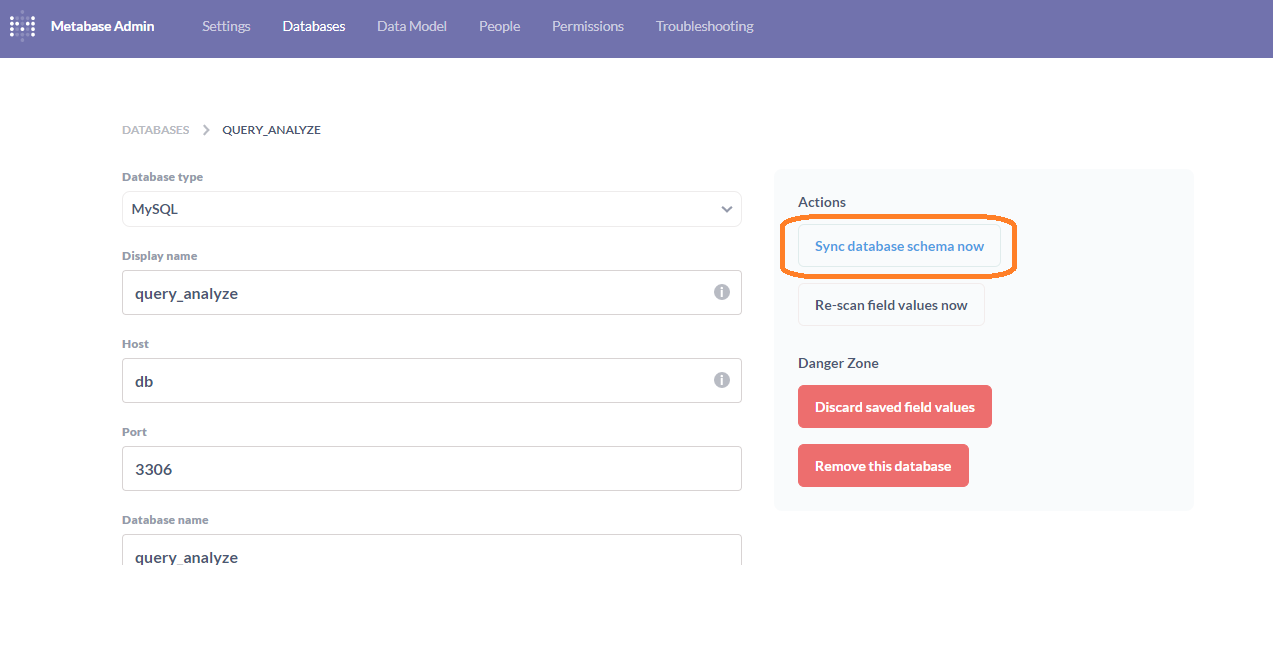Viewport: 1273px width, 648px height.
Task: Click Sync database schema now
Action: point(899,246)
